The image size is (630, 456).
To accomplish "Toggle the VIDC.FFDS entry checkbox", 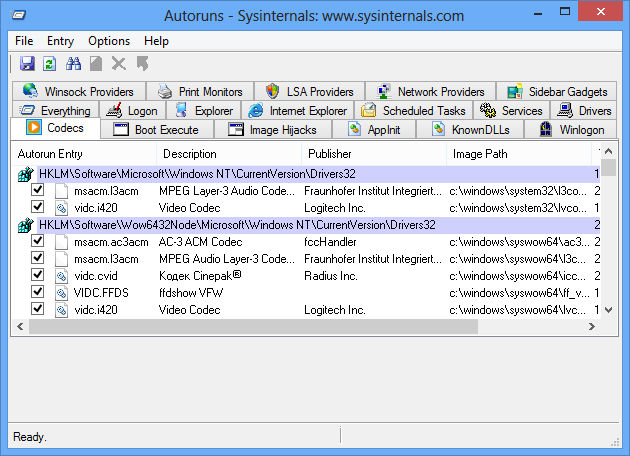I will pos(38,293).
